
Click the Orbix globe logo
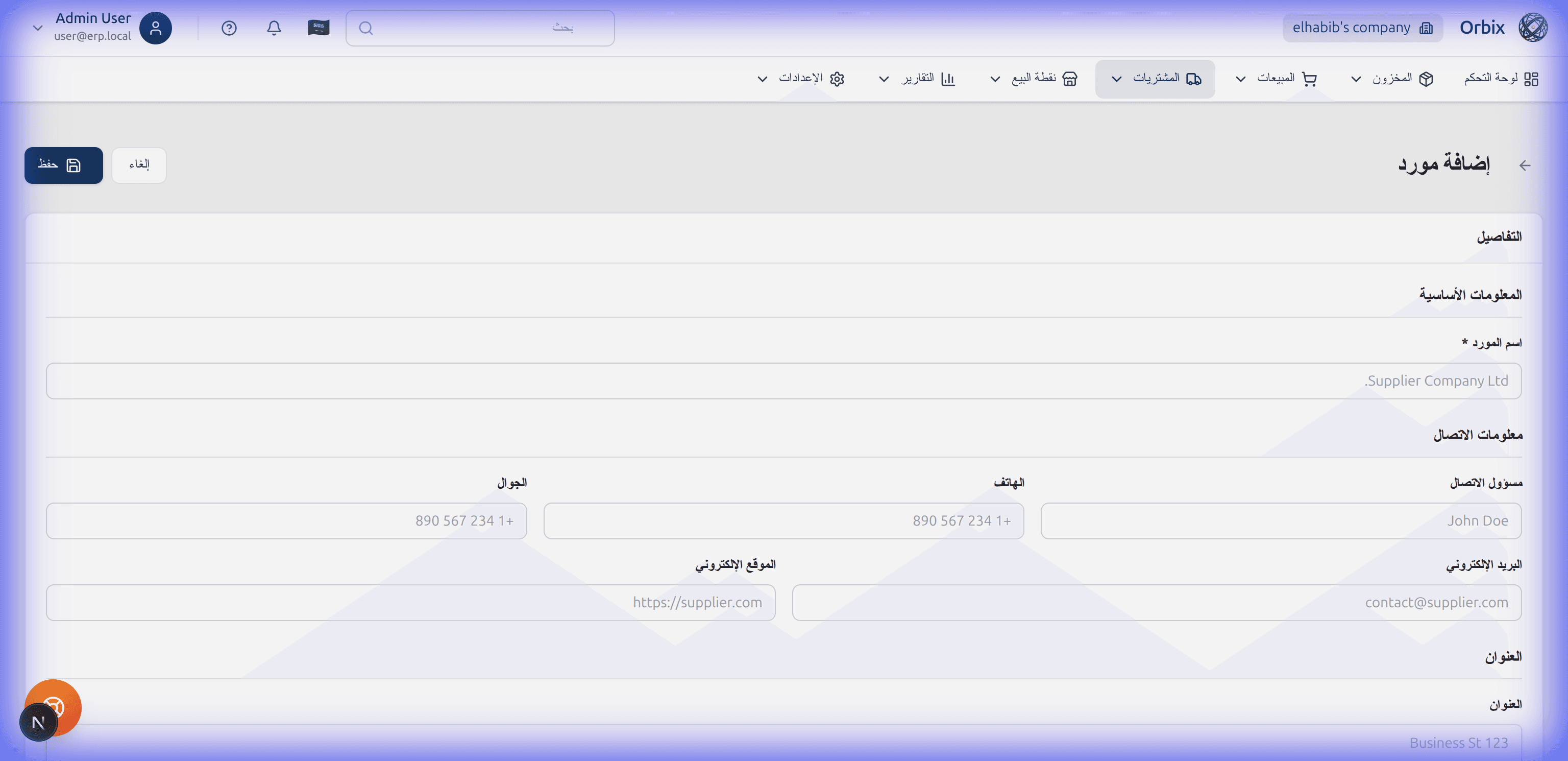[1533, 27]
